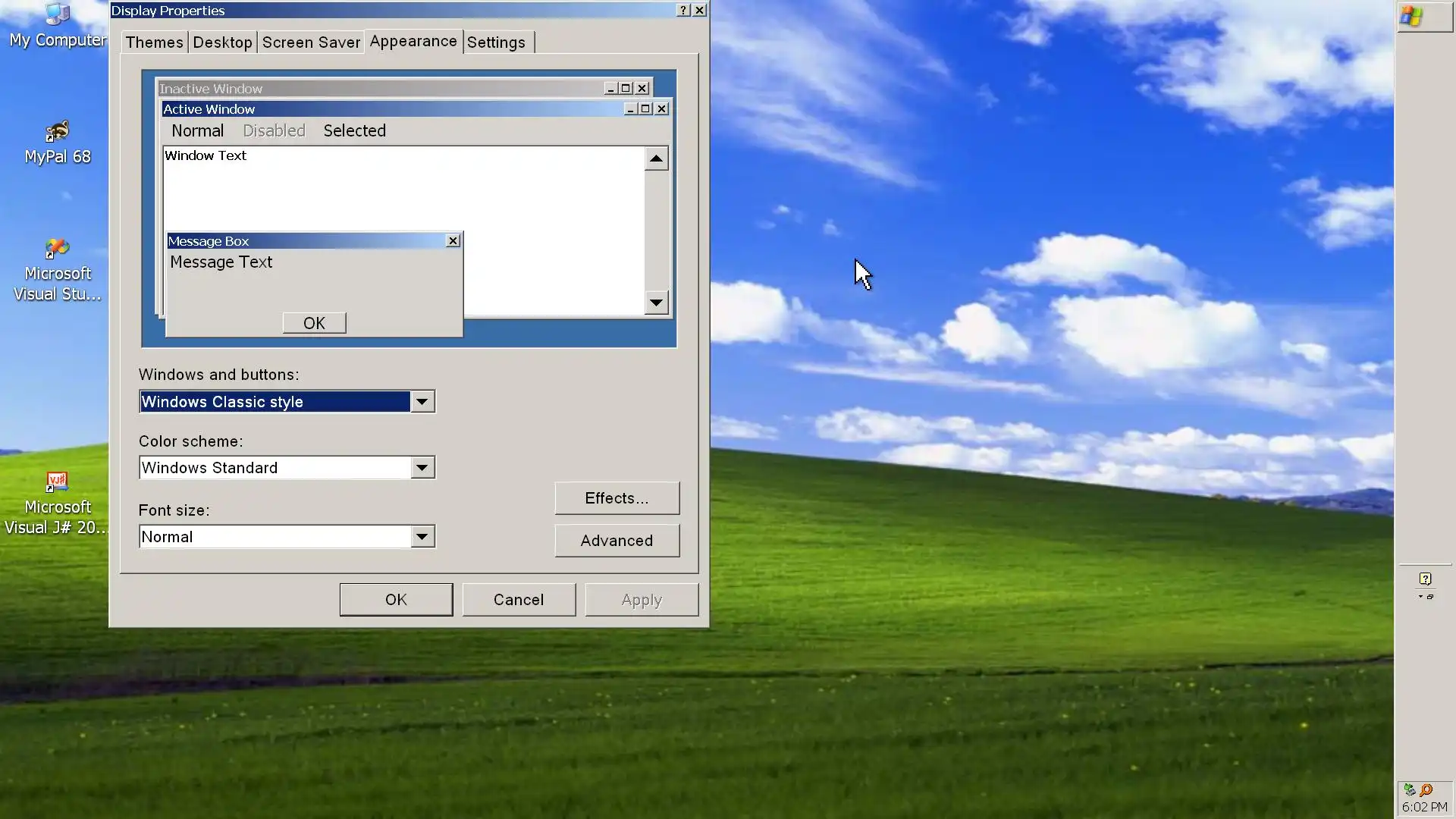Switch to the Screen Saver tab
Viewport: 1456px width, 819px height.
(x=311, y=42)
